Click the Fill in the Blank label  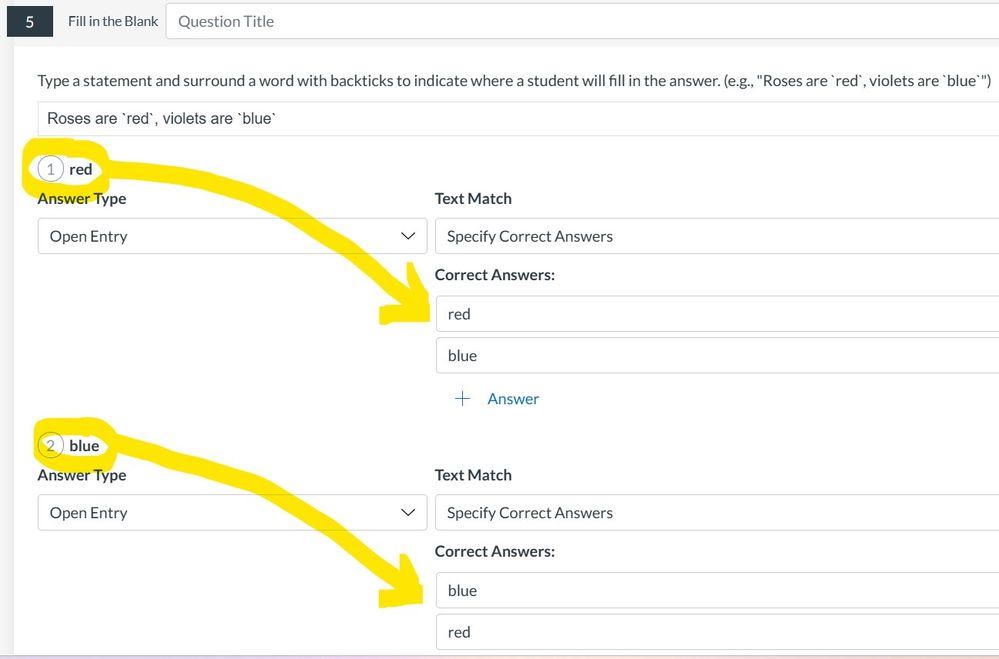click(113, 21)
